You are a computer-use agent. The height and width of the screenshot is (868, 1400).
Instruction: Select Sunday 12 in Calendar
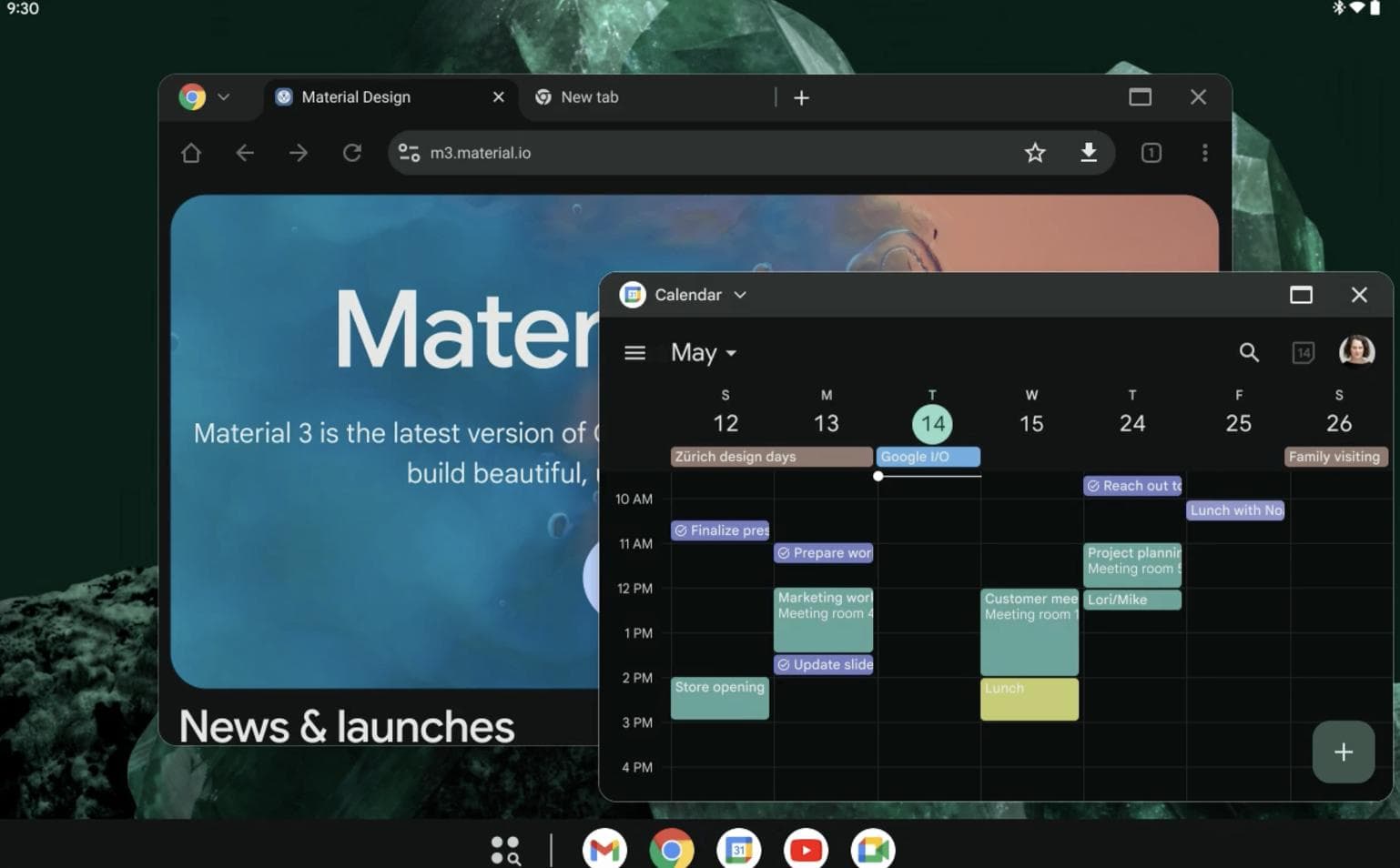[x=725, y=423]
